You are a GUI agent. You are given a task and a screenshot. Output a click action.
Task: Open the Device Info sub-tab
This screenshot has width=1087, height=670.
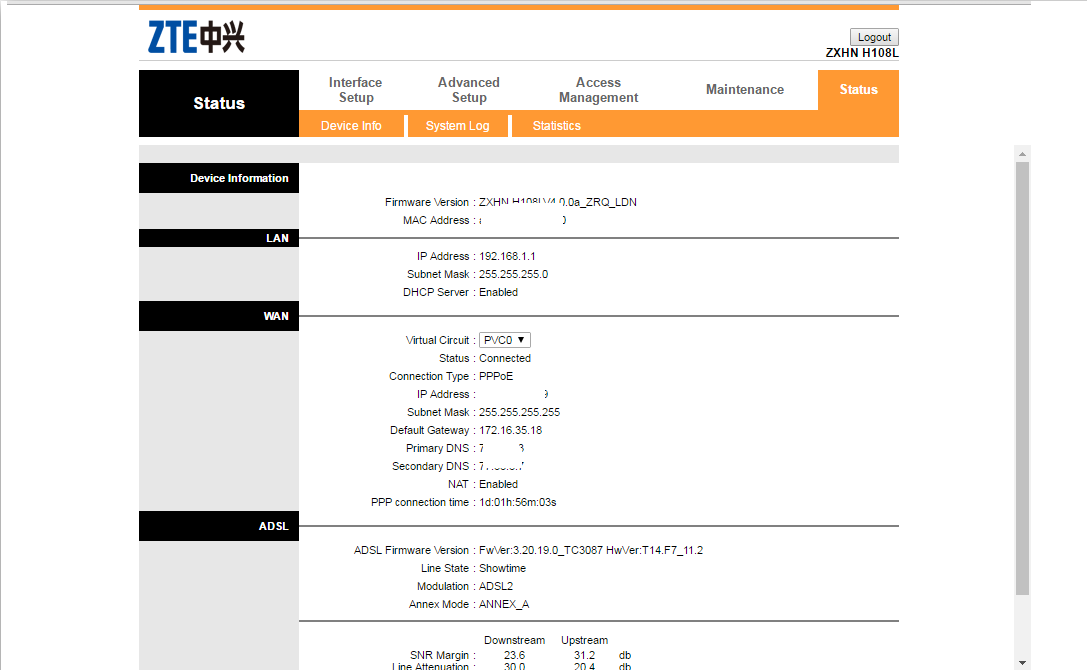pos(351,126)
